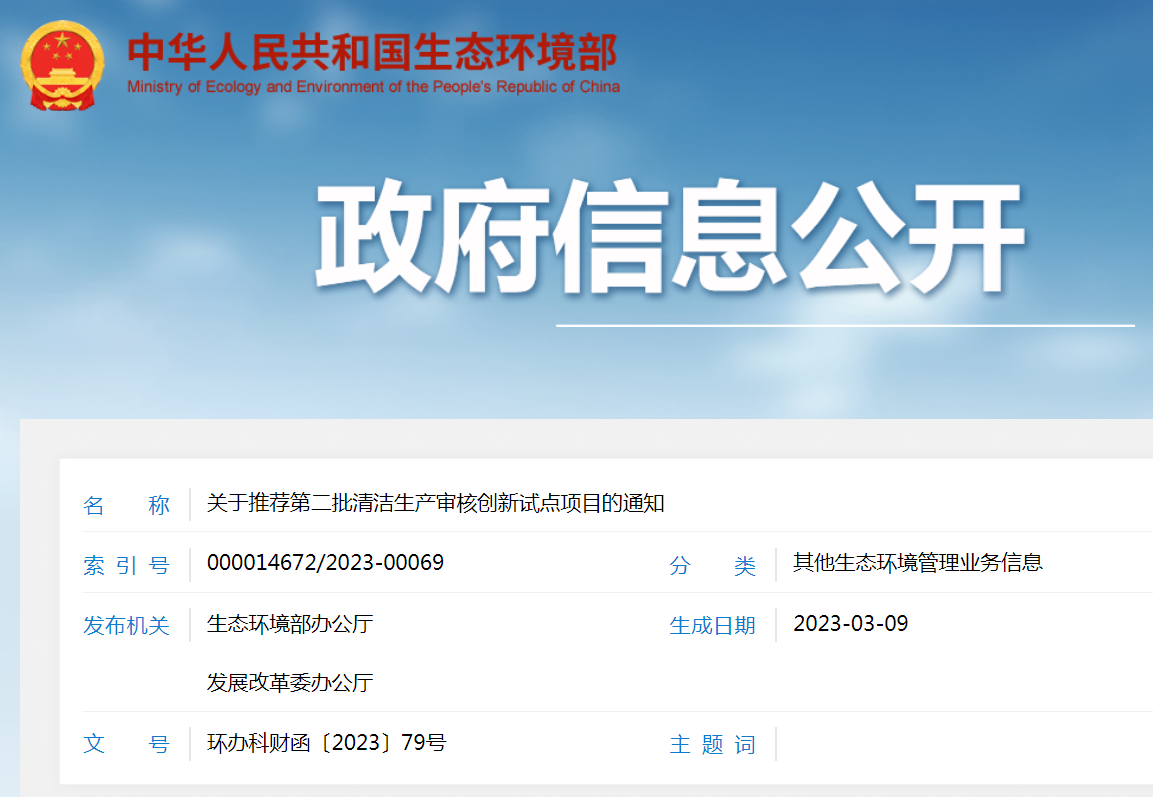Click the 文号 field label
Image resolution: width=1153 pixels, height=797 pixels.
(x=126, y=745)
